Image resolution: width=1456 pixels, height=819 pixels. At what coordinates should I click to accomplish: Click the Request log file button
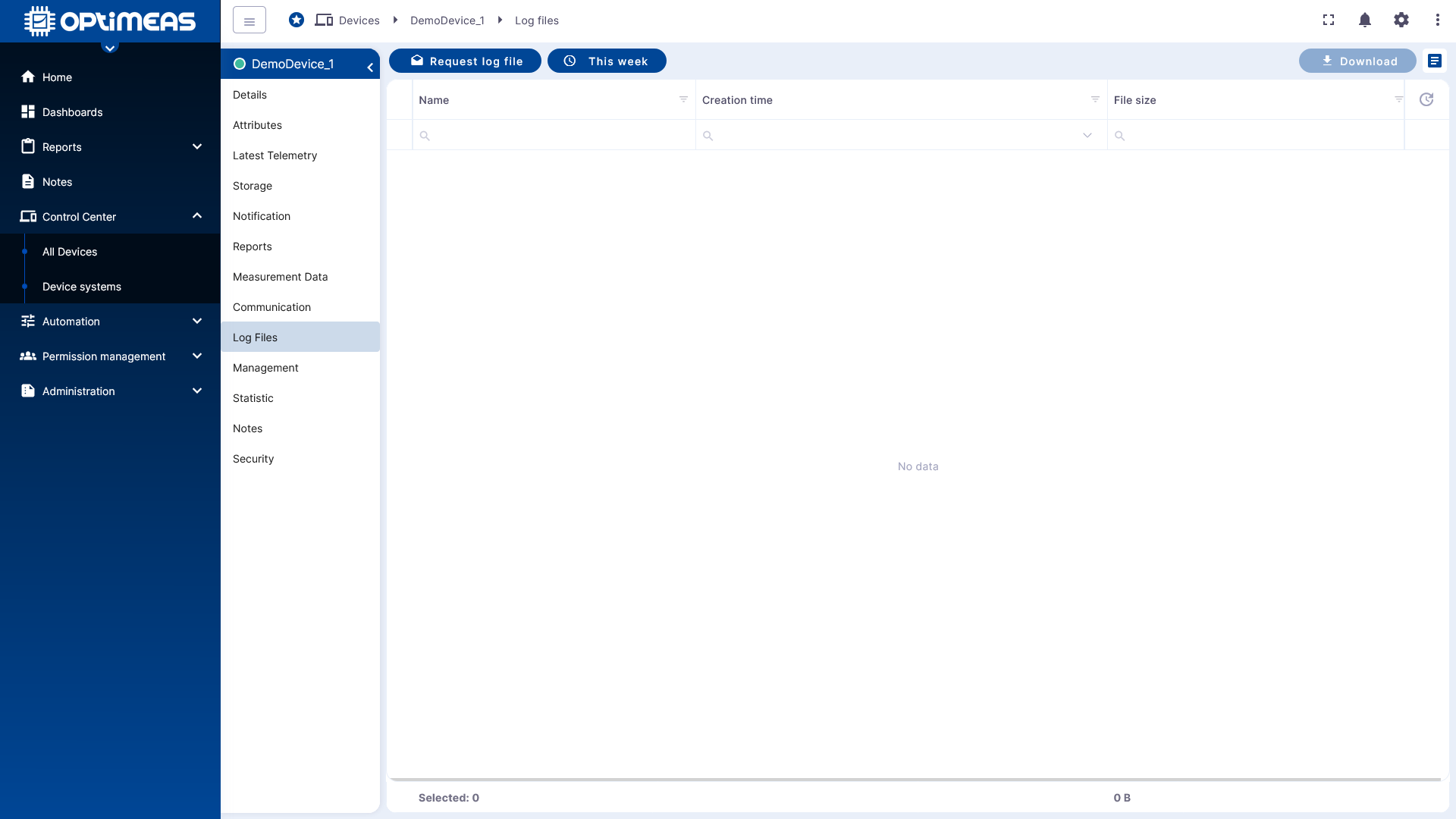465,61
